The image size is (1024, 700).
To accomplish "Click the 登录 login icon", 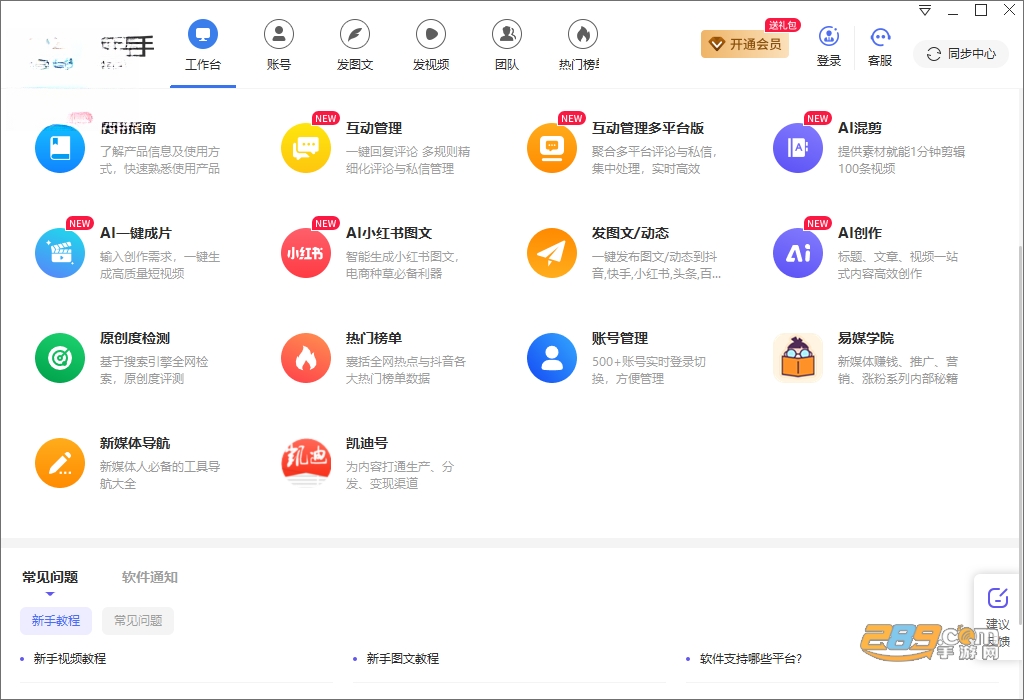I will [x=829, y=37].
